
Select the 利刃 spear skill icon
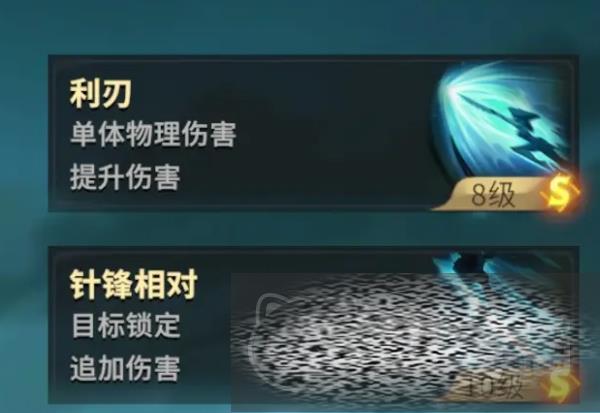(x=503, y=121)
